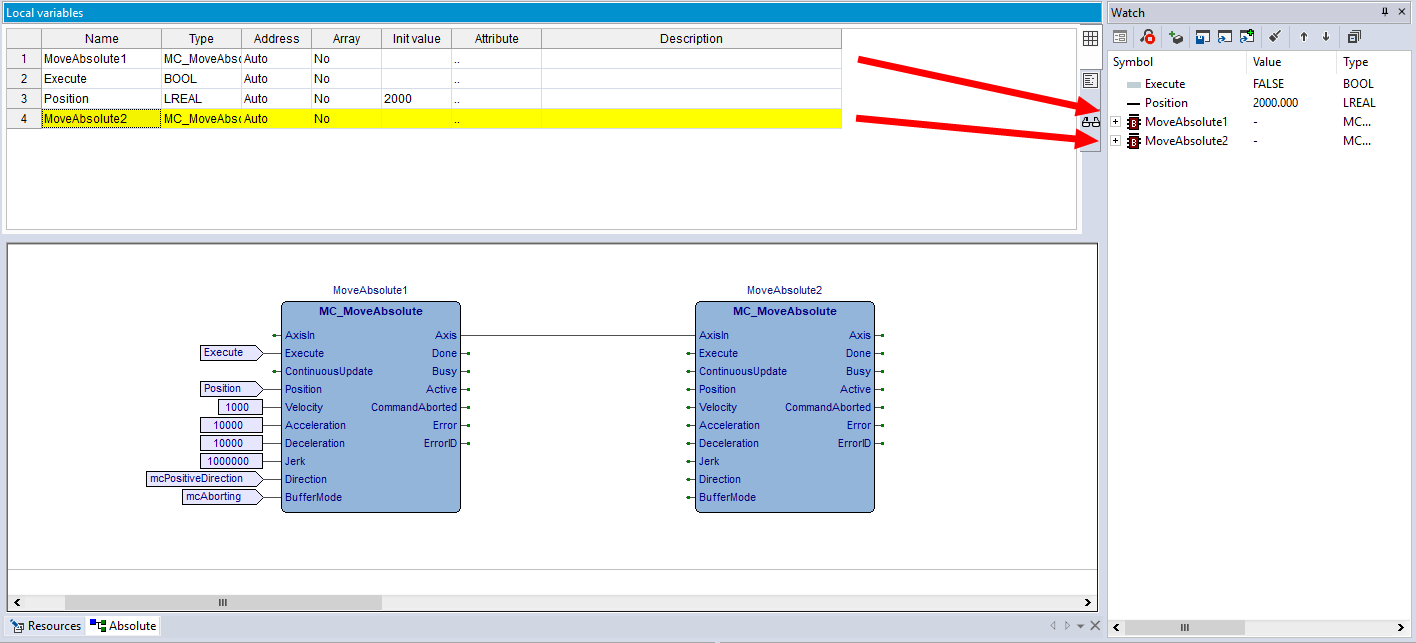This screenshot has height=643, width=1416.
Task: Click the clear watch list brush icon
Action: (x=1275, y=37)
